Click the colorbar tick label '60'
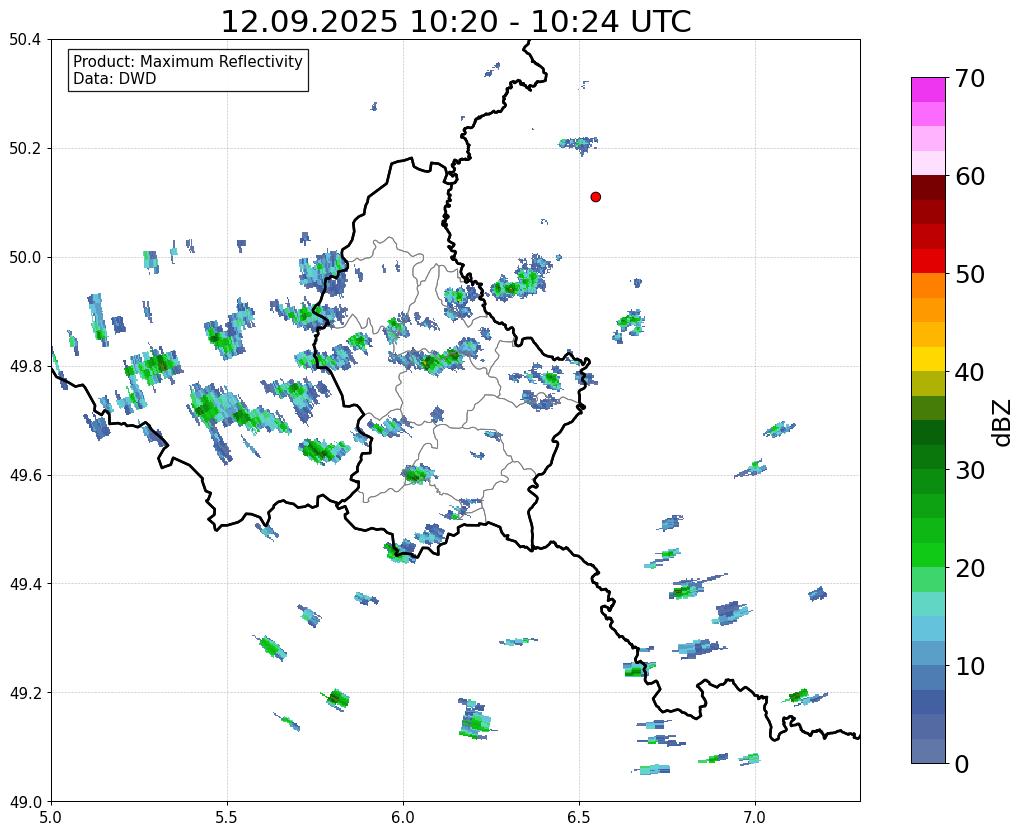Screen dimensions: 1023x834 (x=969, y=176)
